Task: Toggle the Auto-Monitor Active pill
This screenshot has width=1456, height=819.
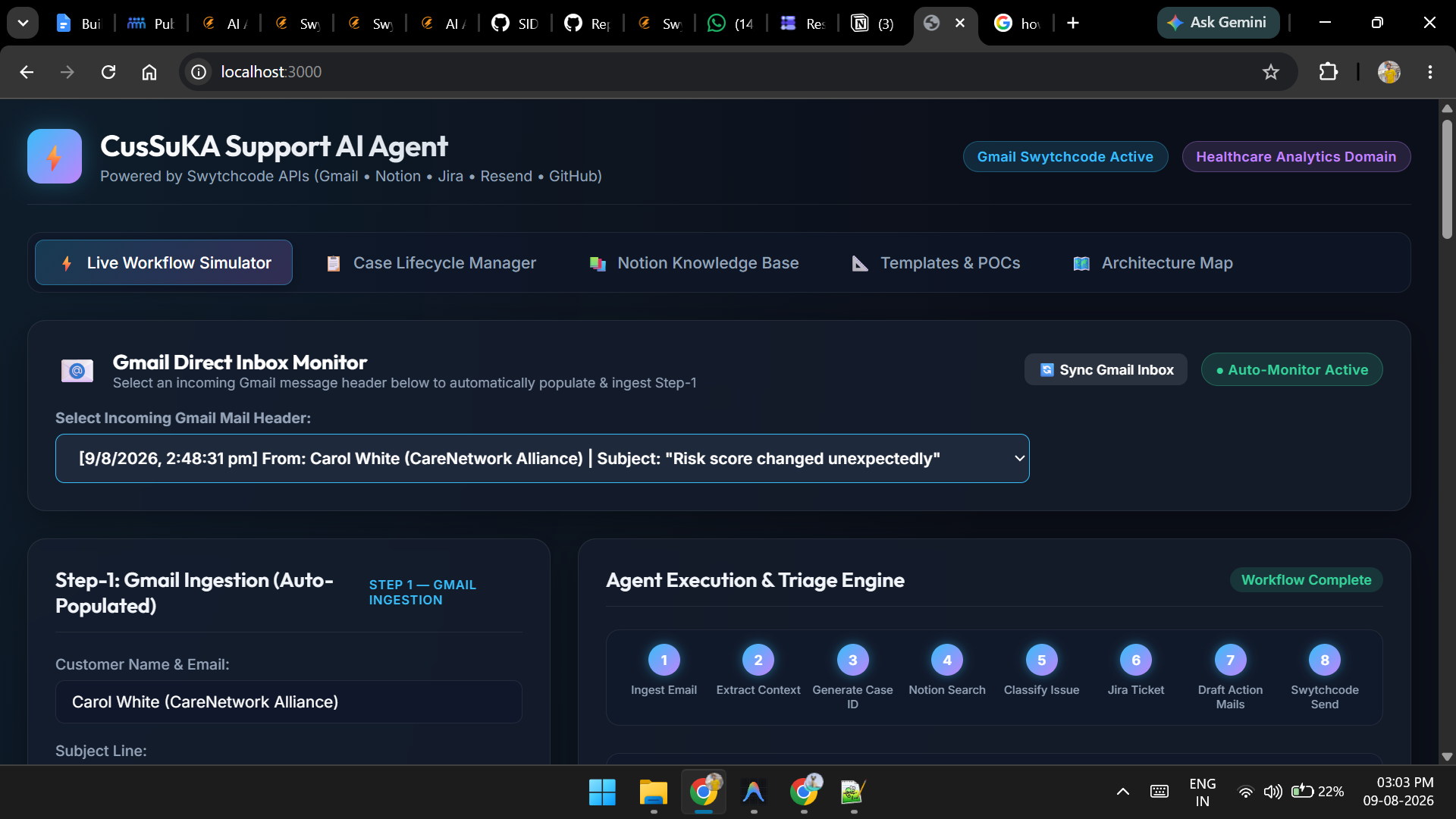Action: coord(1291,370)
